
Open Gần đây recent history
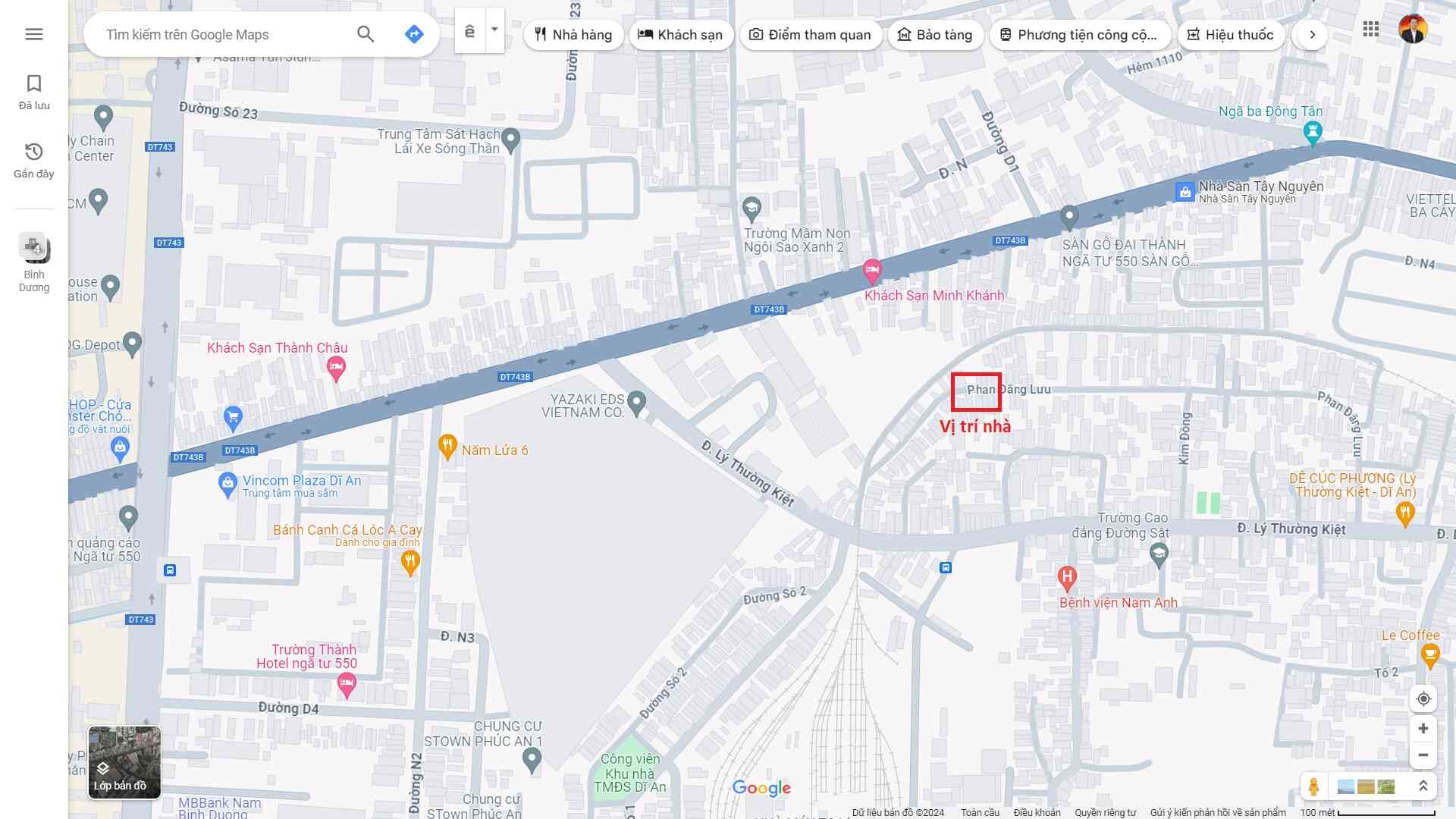pos(34,160)
